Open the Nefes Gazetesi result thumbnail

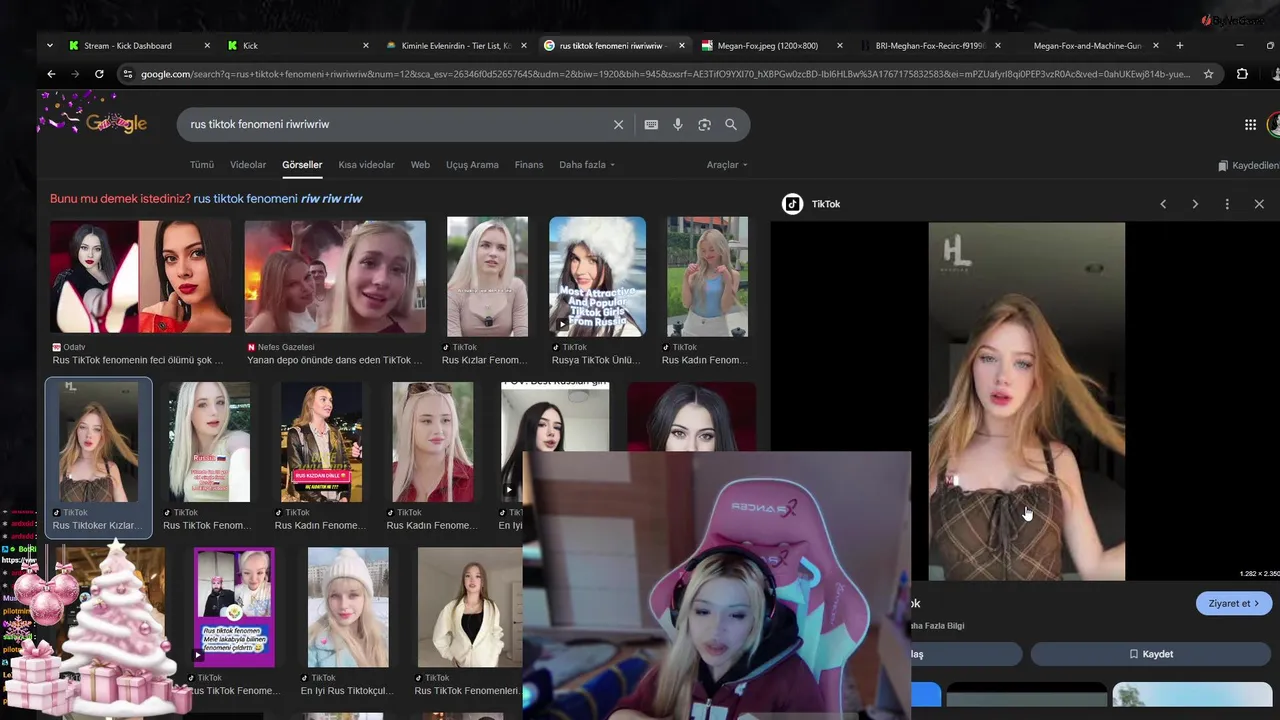pos(335,276)
